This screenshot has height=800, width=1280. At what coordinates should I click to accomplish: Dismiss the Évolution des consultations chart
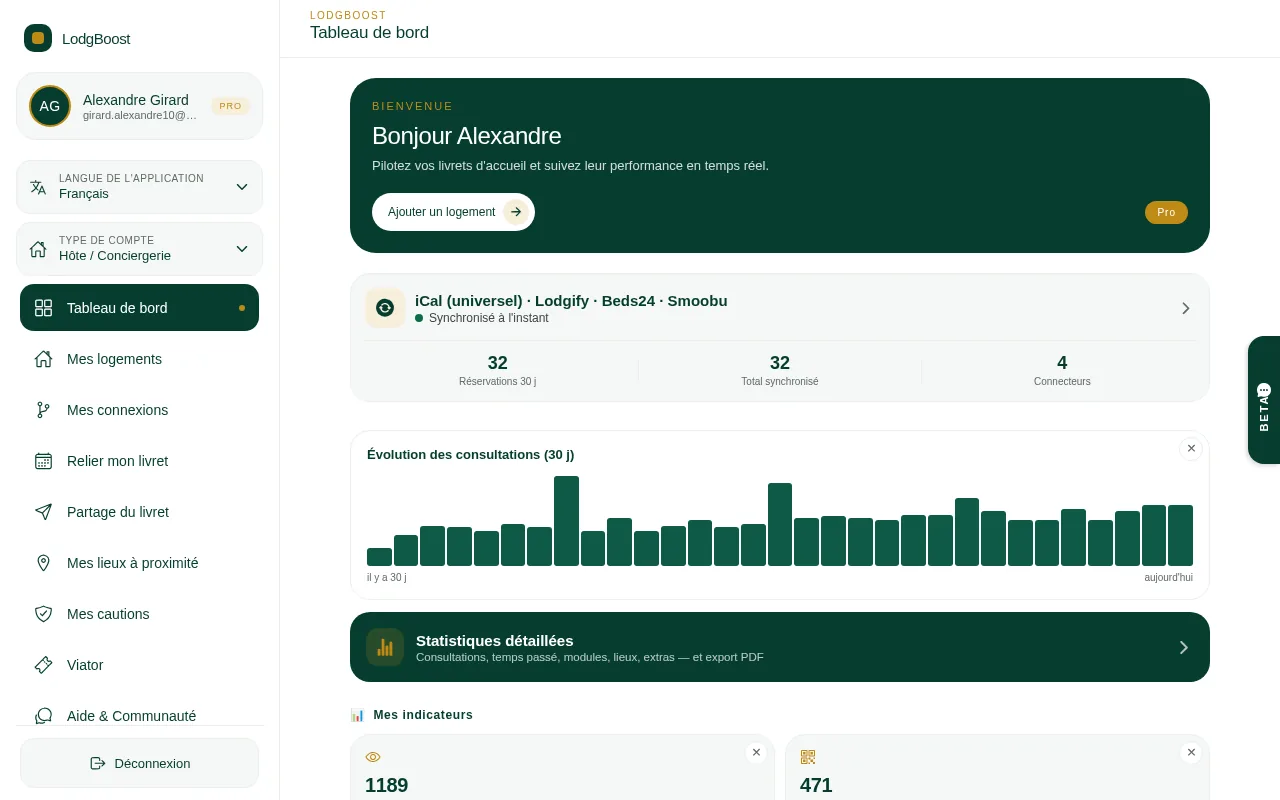(x=1191, y=448)
